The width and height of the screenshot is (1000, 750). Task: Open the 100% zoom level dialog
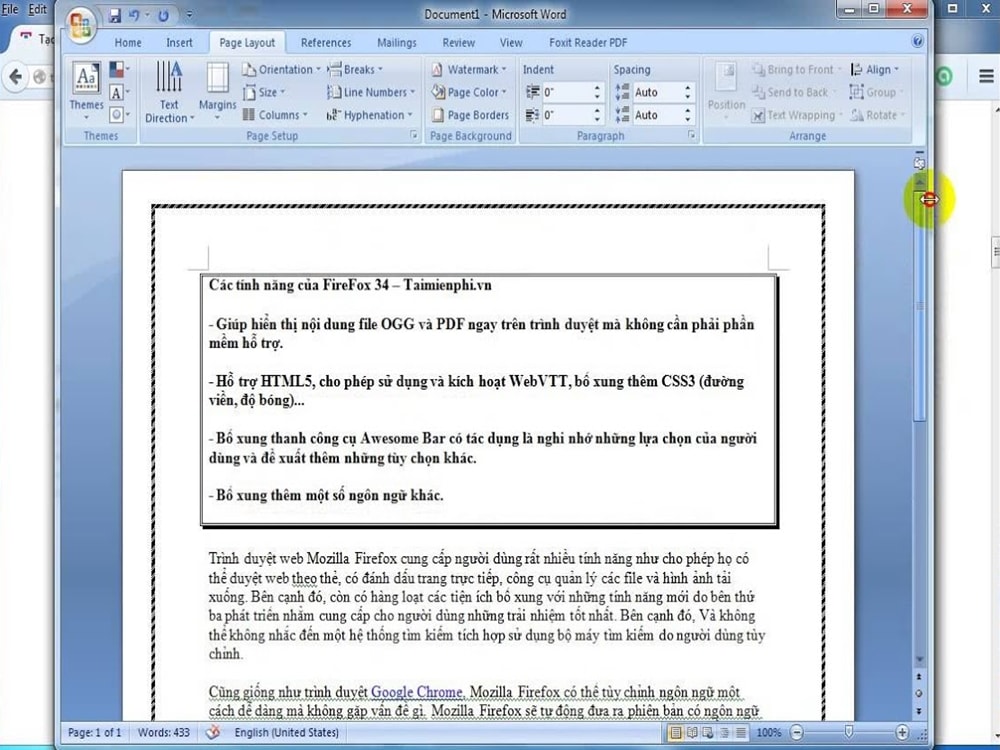[x=768, y=733]
